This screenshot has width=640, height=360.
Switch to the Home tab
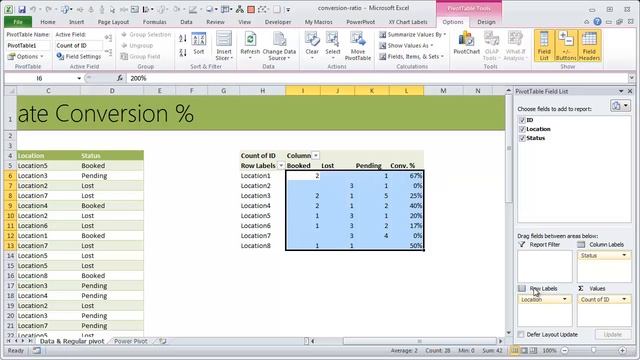click(48, 22)
